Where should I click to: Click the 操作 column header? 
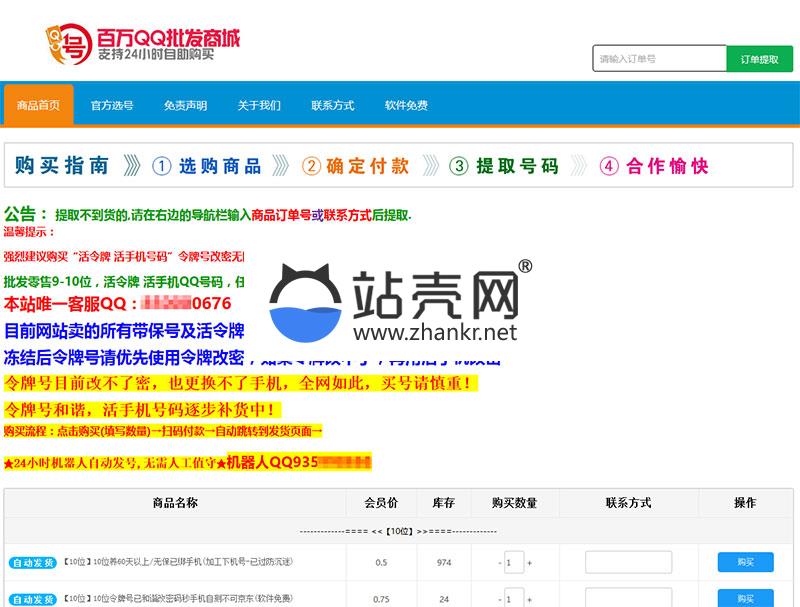(x=745, y=503)
